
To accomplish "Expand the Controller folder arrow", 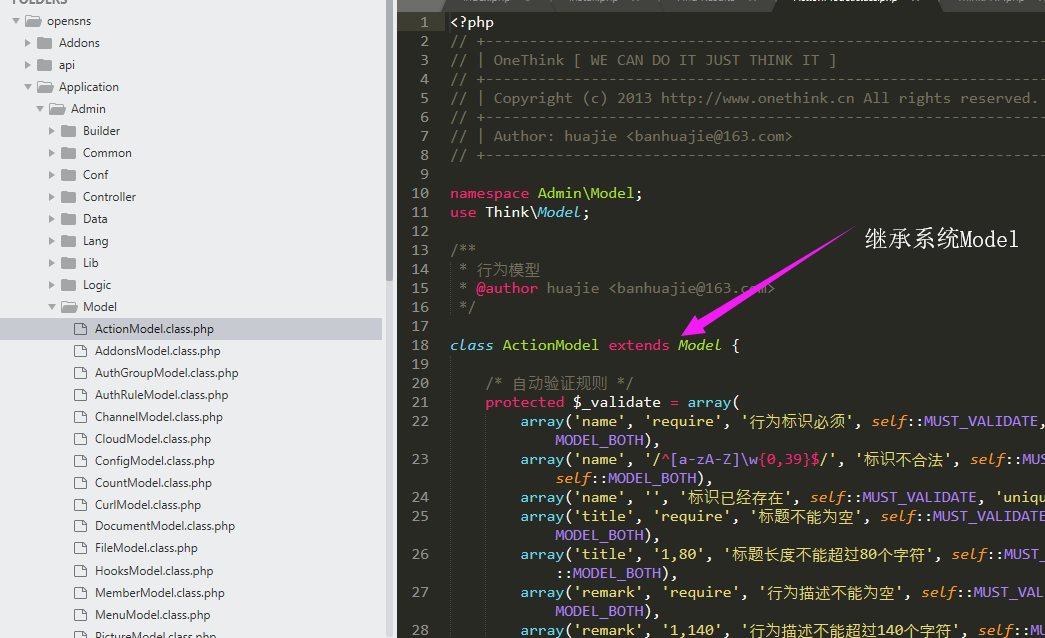I will [x=52, y=197].
